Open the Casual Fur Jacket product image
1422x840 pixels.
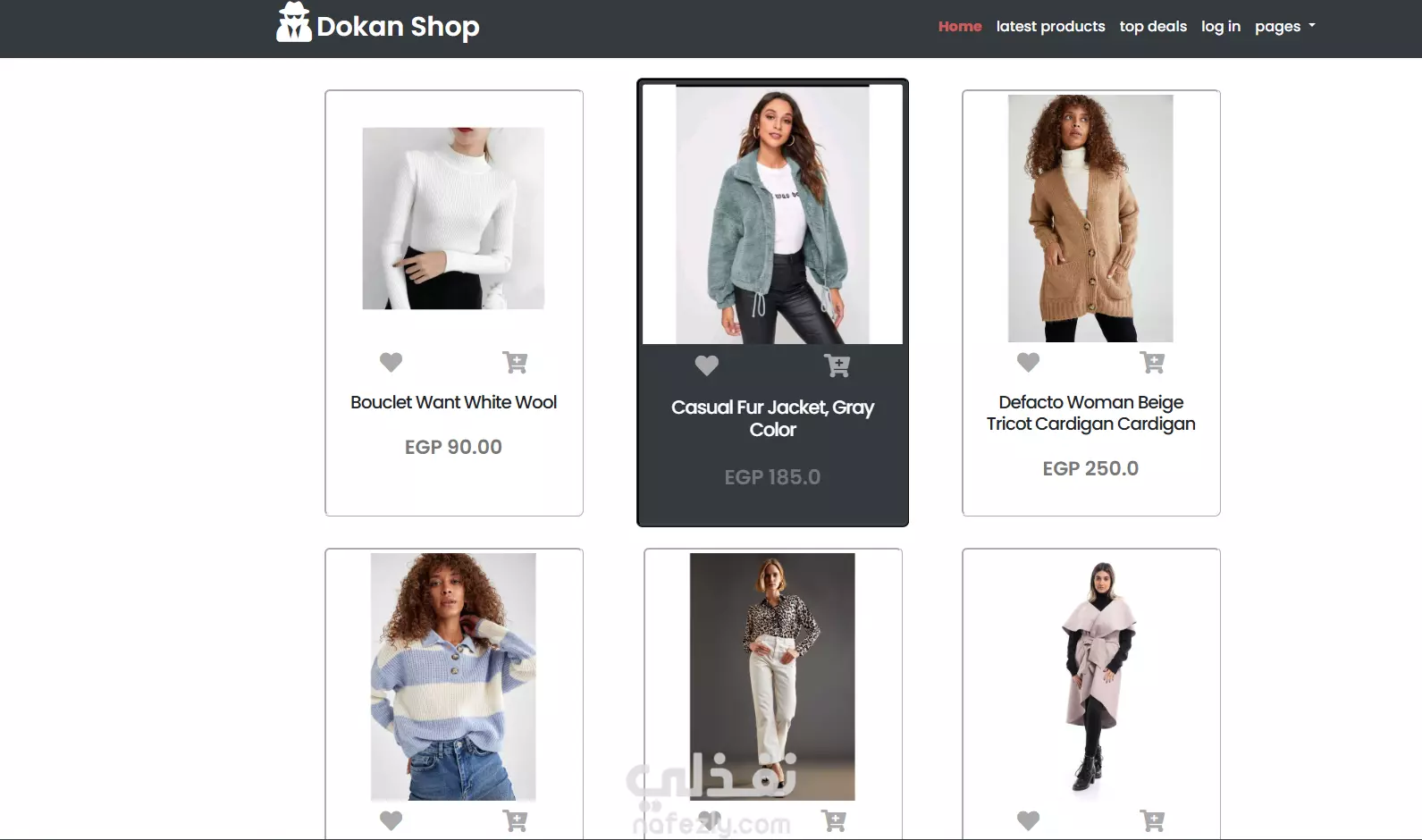click(x=772, y=214)
